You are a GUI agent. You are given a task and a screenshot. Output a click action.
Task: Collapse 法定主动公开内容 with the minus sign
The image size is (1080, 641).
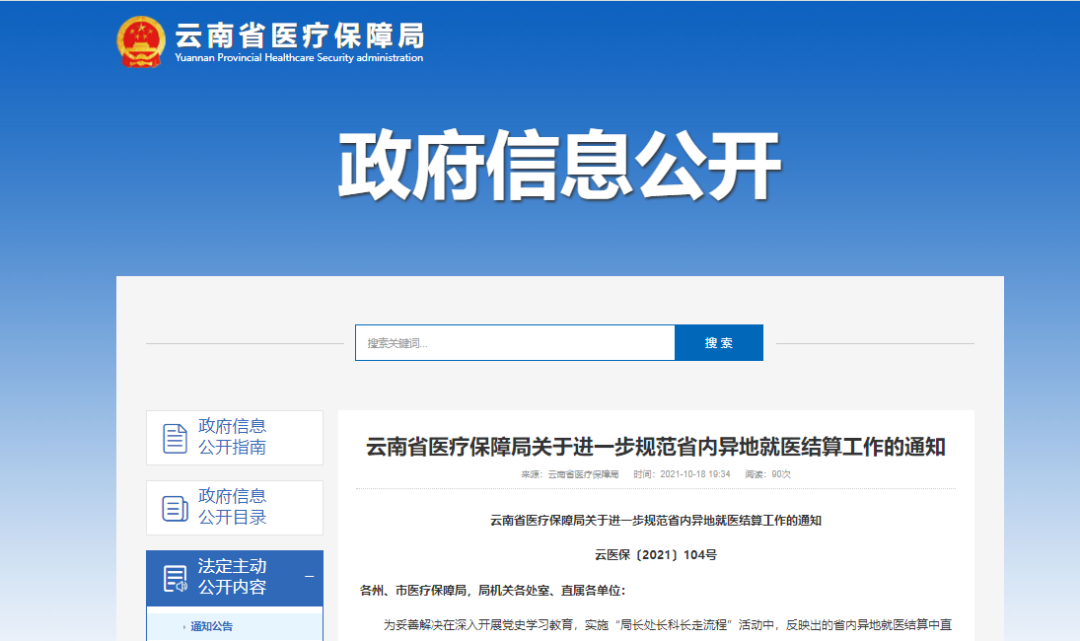click(x=309, y=577)
